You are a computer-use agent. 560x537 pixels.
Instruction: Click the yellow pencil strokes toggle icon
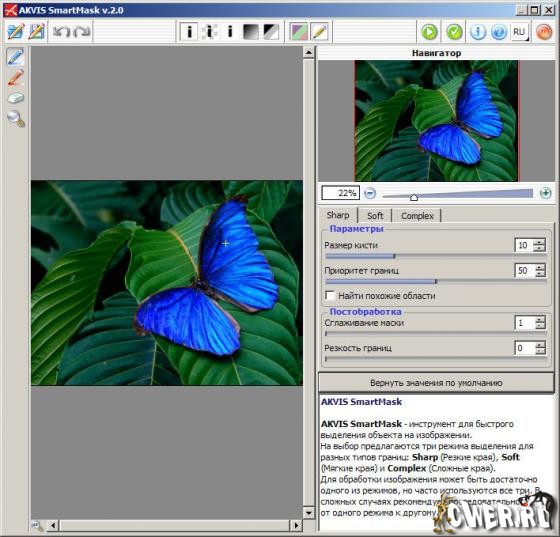[x=320, y=32]
